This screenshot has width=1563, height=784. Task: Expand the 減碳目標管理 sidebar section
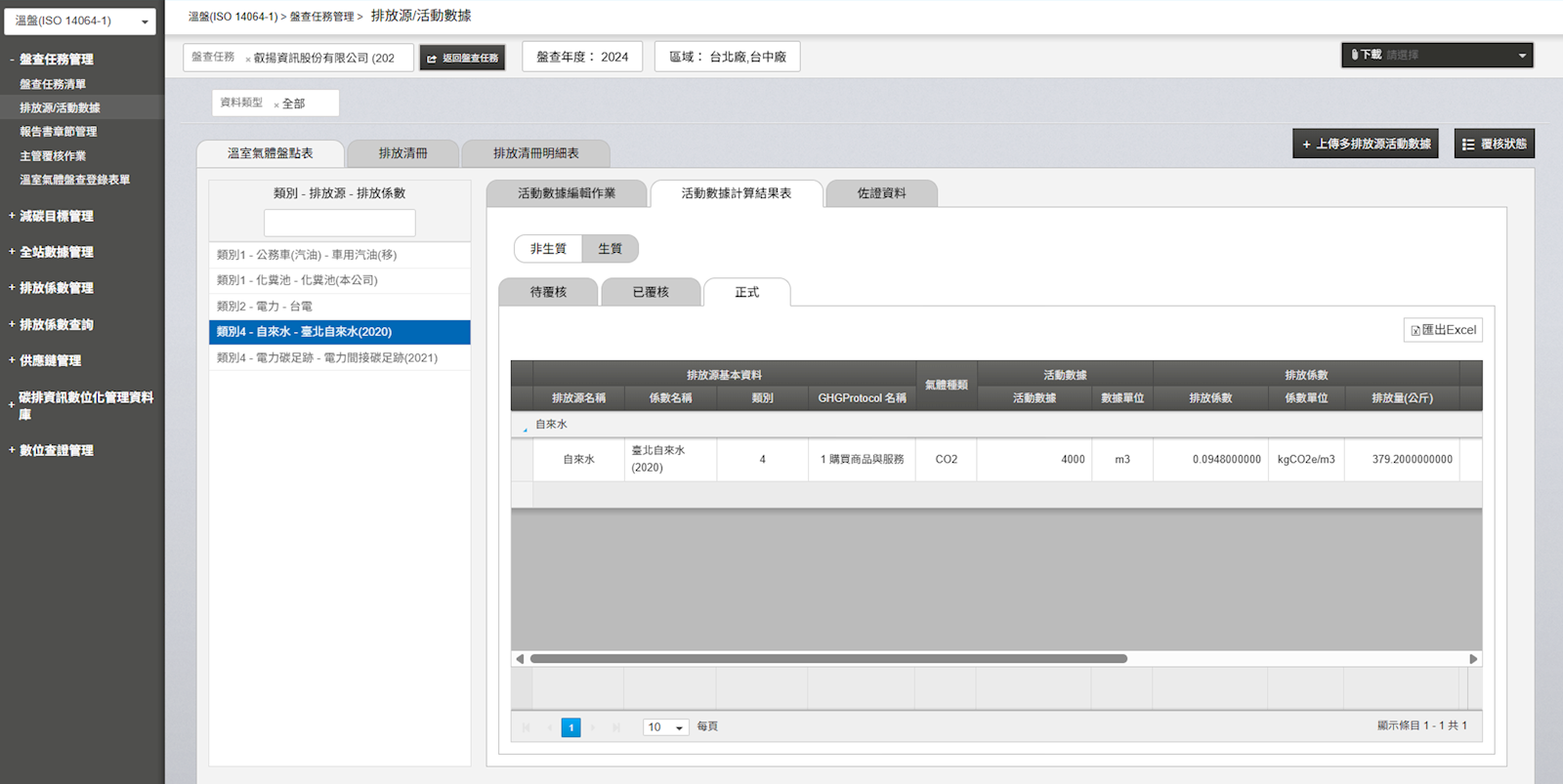(57, 216)
